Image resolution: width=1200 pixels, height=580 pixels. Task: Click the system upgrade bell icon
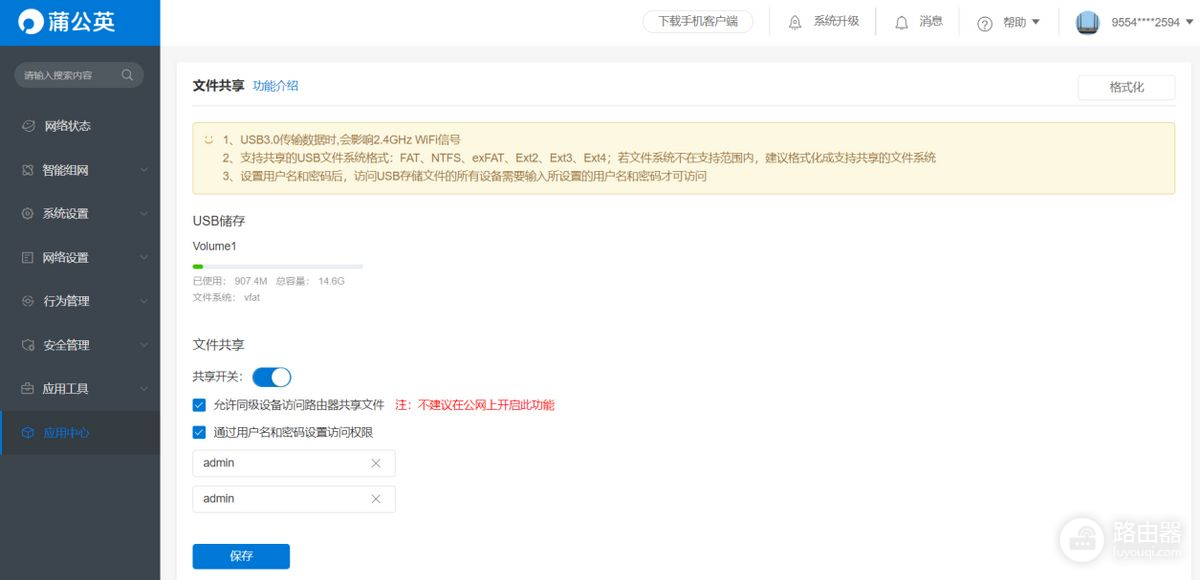point(795,22)
